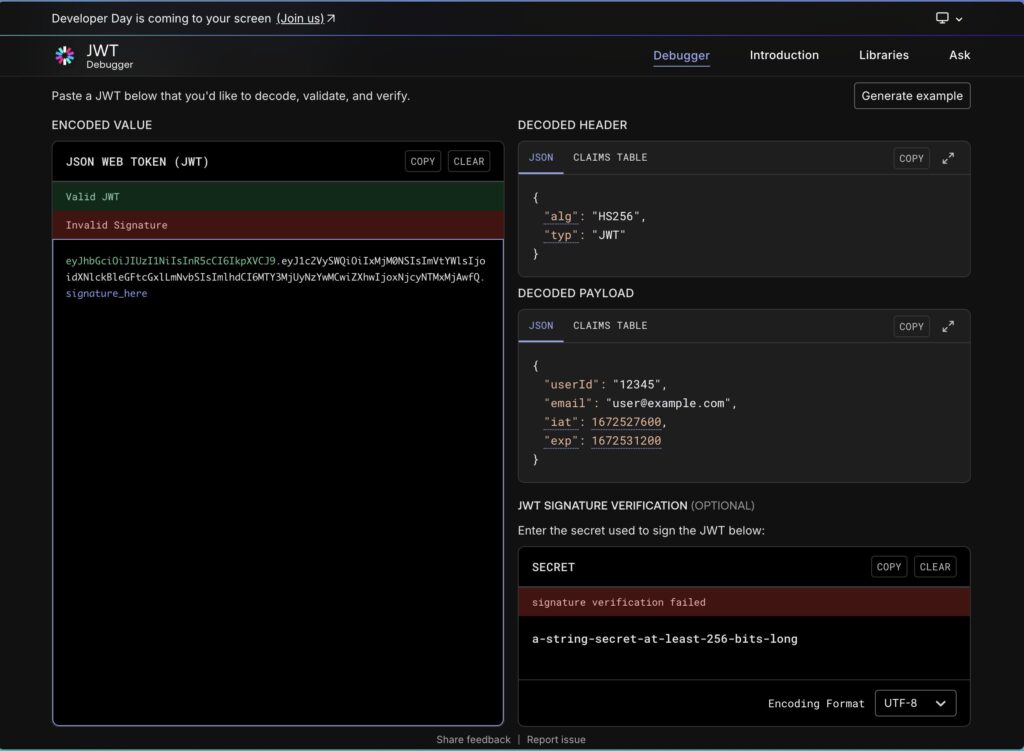Clear the encoded JWT token
1024x751 pixels.
469,161
